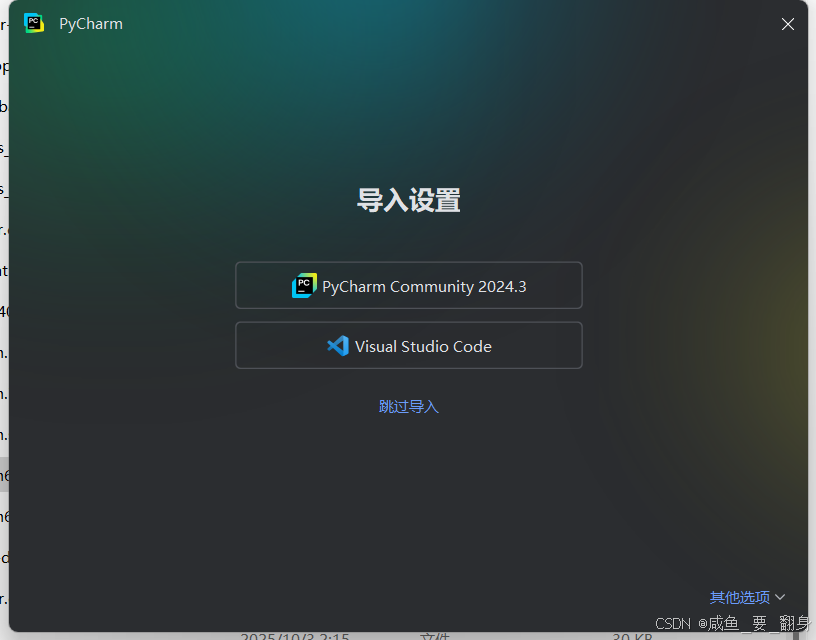Expand the 其他选项 other options dropdown

pyautogui.click(x=747, y=597)
